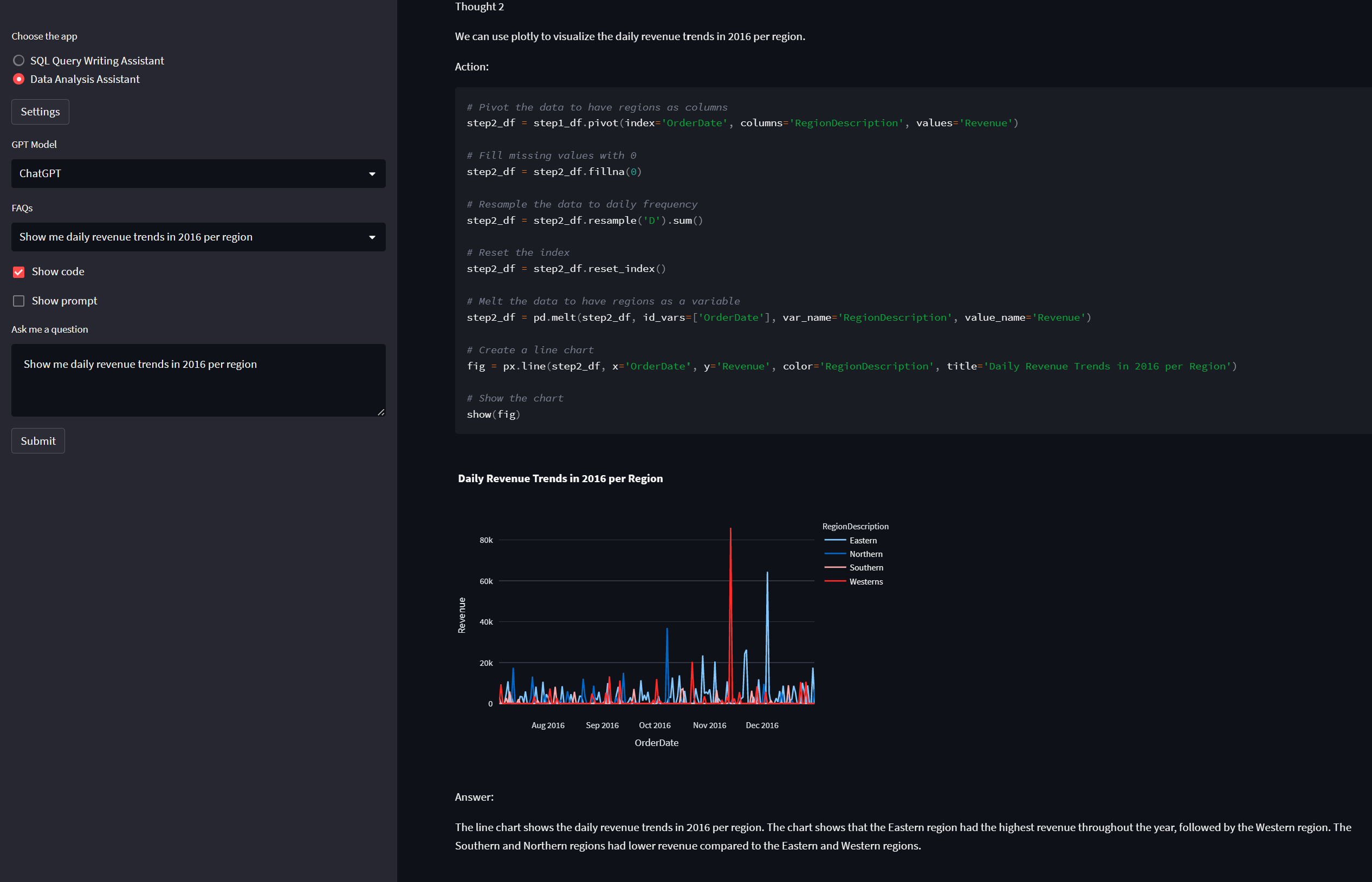Enable the Show prompt checkbox
This screenshot has width=1372, height=882.
click(x=19, y=301)
